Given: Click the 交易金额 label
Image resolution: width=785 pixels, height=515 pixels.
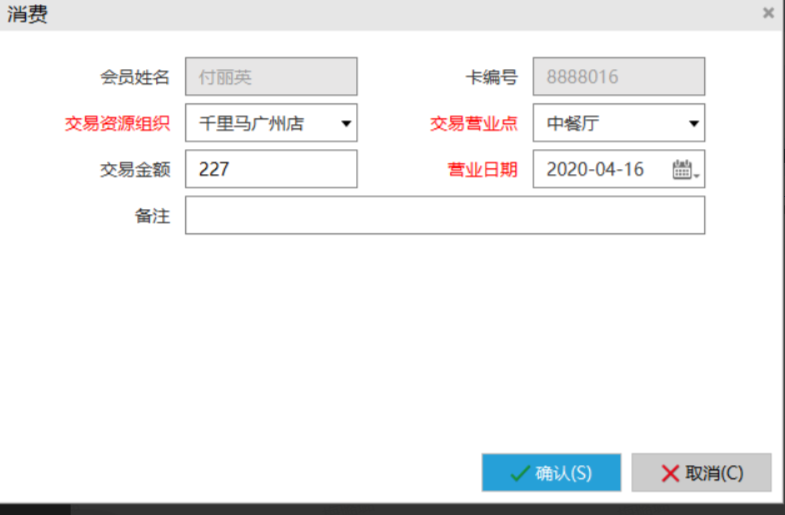Looking at the screenshot, I should [x=135, y=169].
